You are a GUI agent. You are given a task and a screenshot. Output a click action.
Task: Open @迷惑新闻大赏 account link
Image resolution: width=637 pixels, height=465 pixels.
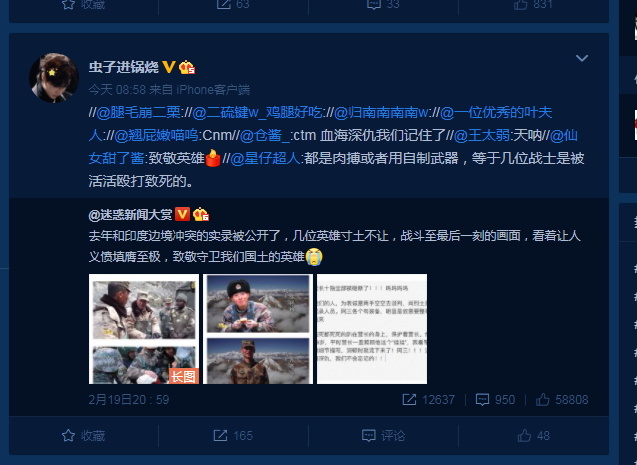tap(130, 214)
